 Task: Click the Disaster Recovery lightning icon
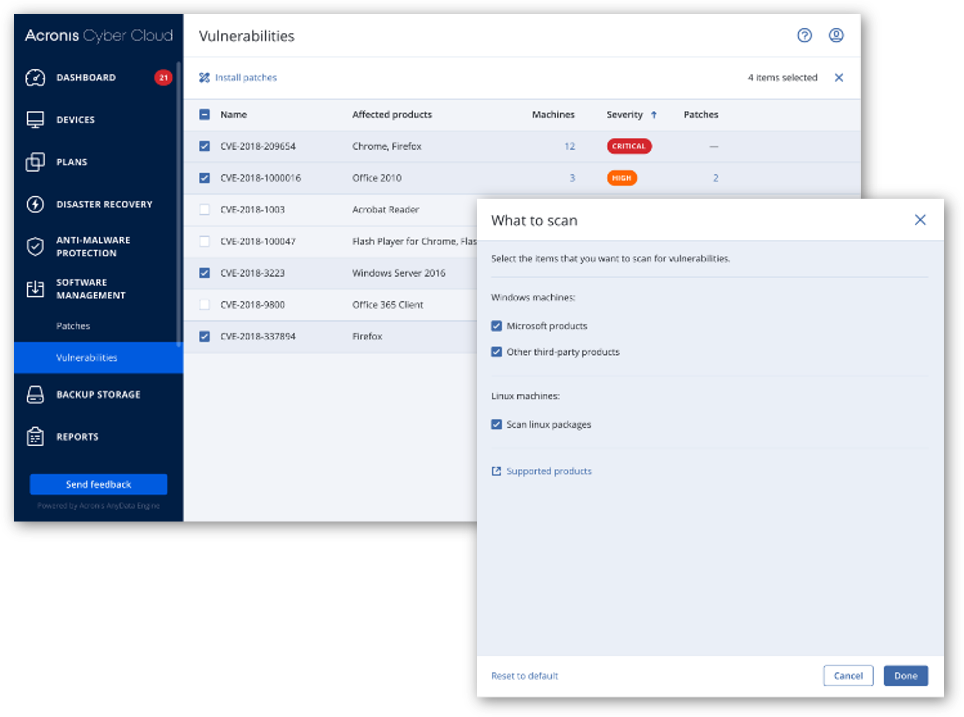click(35, 204)
